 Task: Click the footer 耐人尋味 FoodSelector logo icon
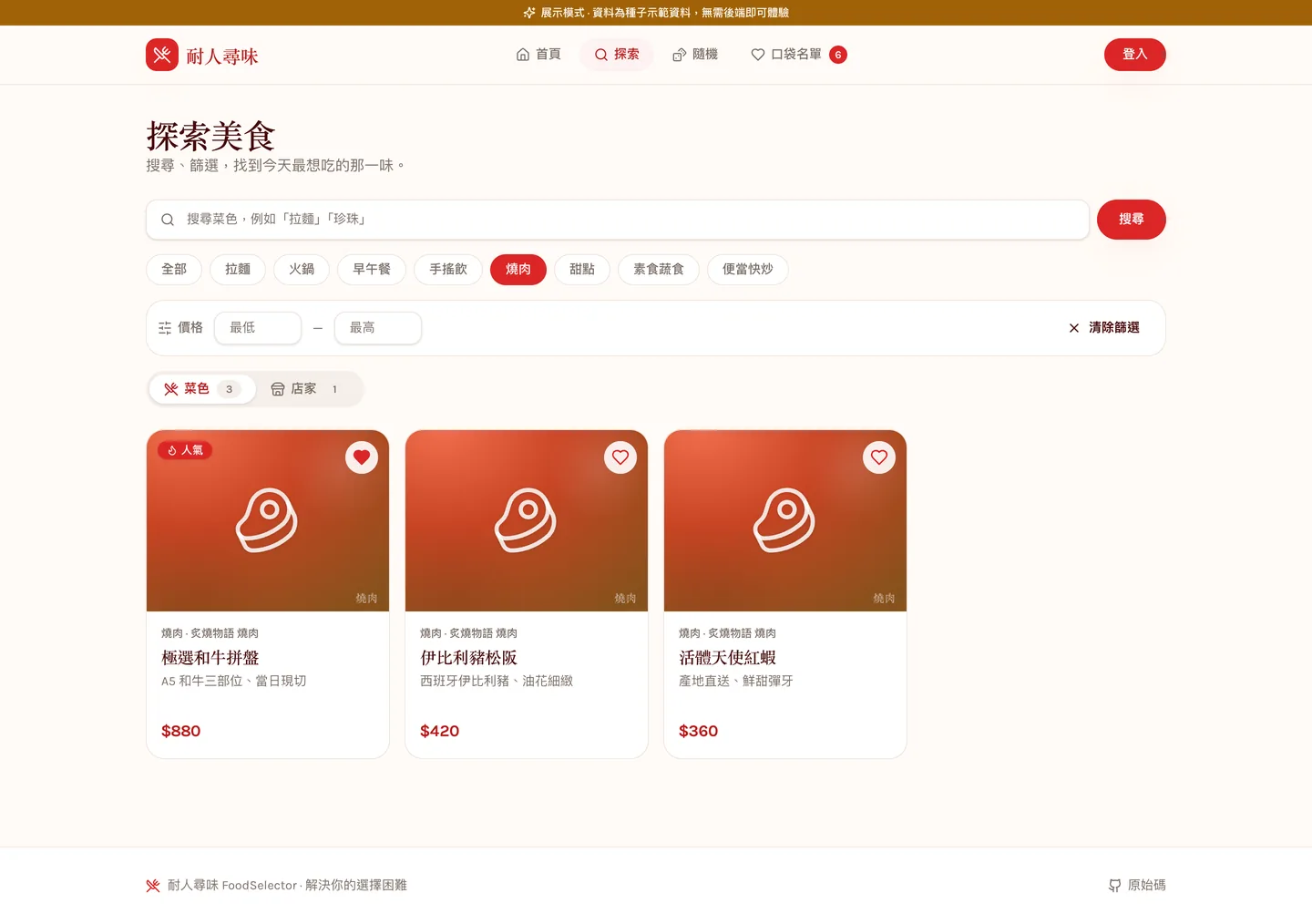[x=153, y=886]
